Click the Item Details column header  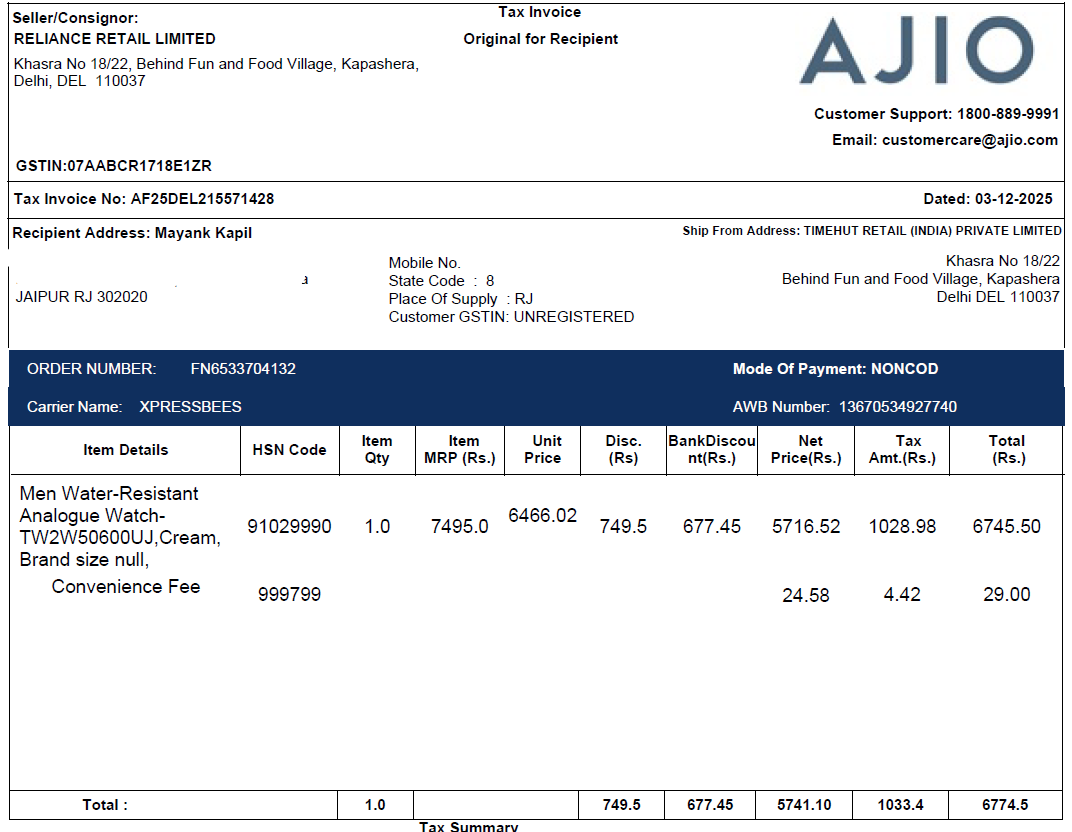tap(126, 450)
